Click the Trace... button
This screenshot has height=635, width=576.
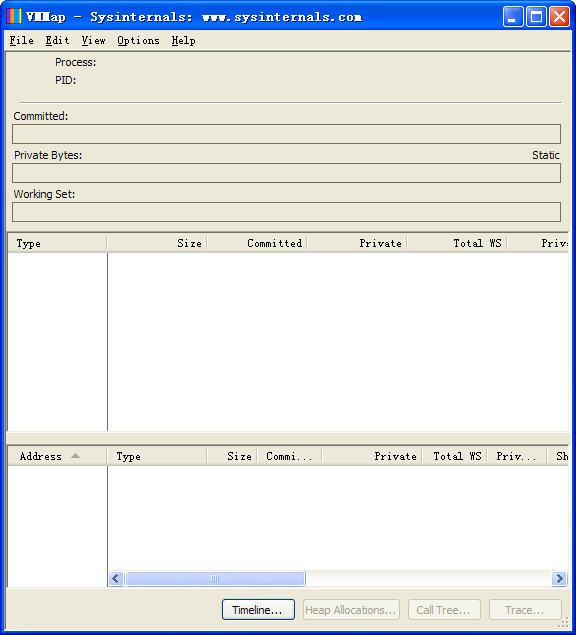[x=525, y=609]
